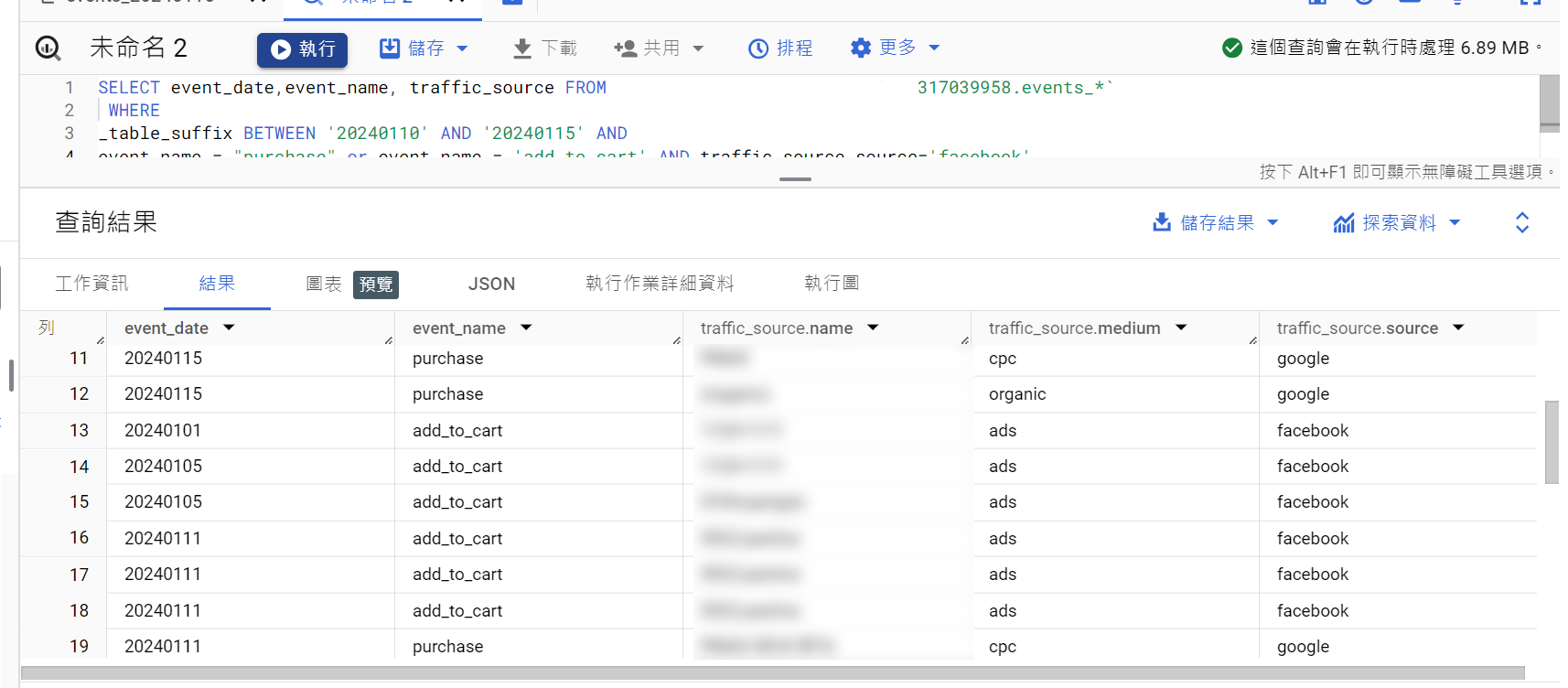1568x688 pixels.
Task: Open the 儲存結果 save results dropdown
Action: 1215,222
